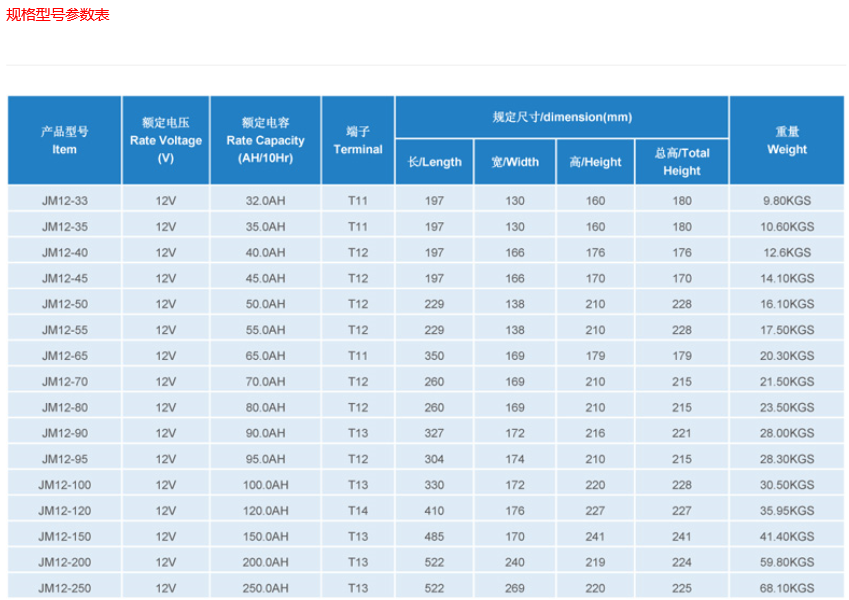Click the 产品型号 Item column header

coord(64,140)
